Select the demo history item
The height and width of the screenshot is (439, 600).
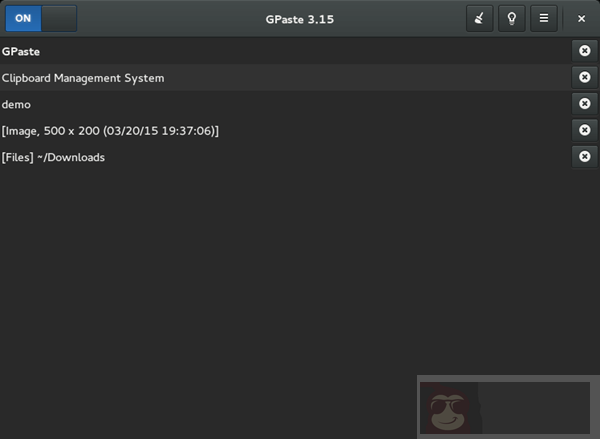click(x=17, y=104)
